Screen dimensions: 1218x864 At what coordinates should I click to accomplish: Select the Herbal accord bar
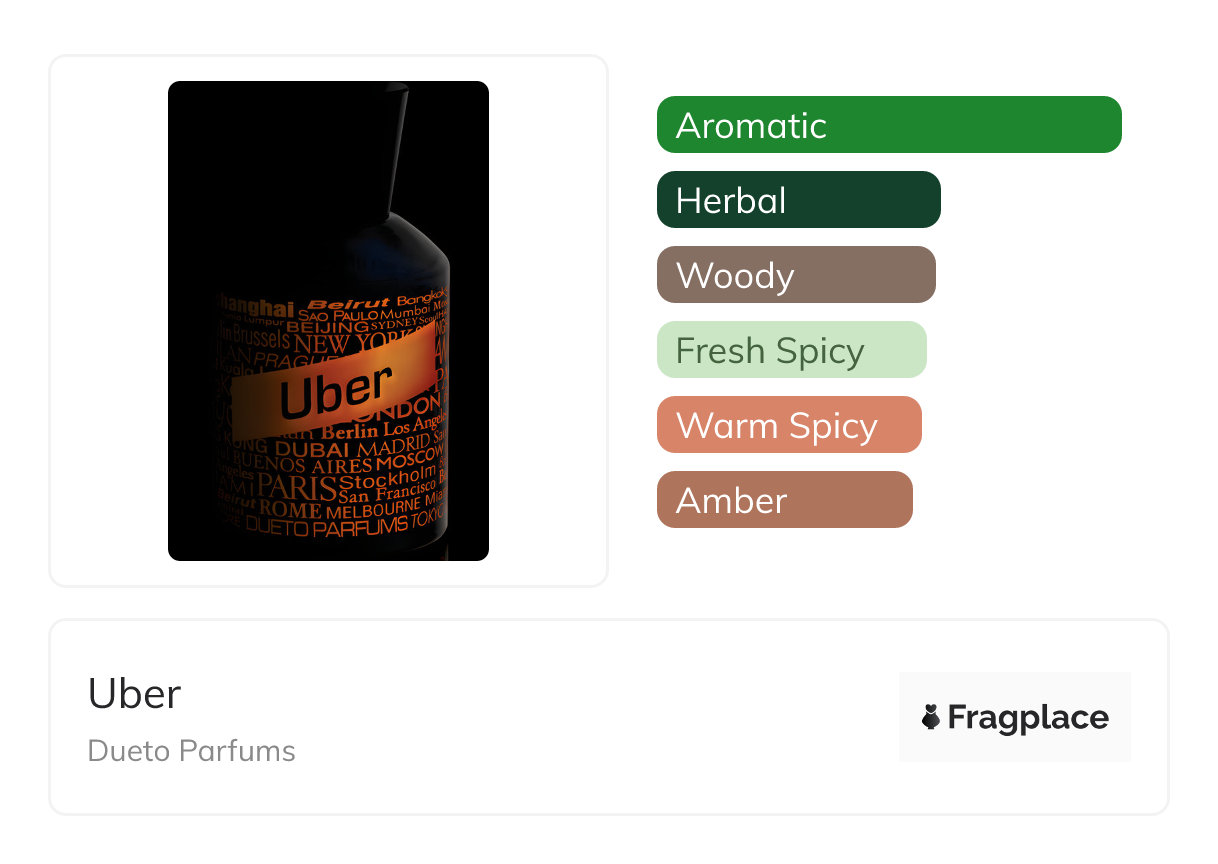point(798,200)
